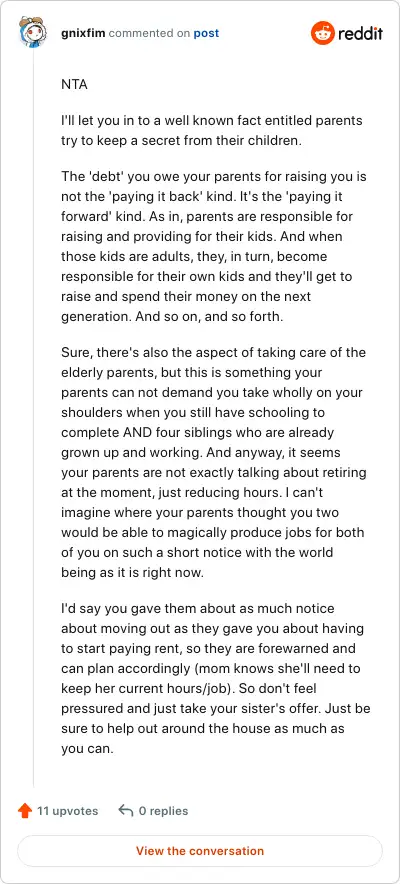The height and width of the screenshot is (884, 400).
Task: Click the "NTA" verdict text
Action: [74, 85]
